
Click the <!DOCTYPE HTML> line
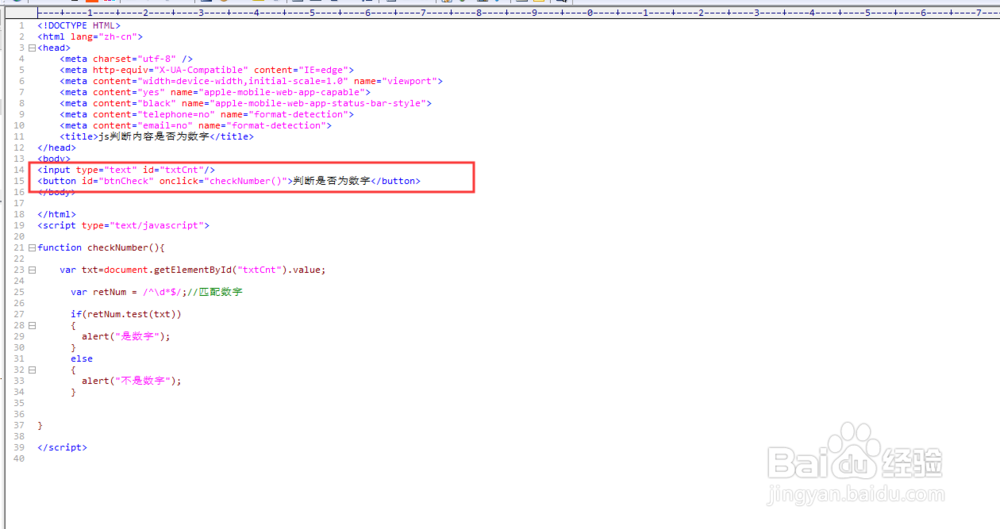[79, 26]
